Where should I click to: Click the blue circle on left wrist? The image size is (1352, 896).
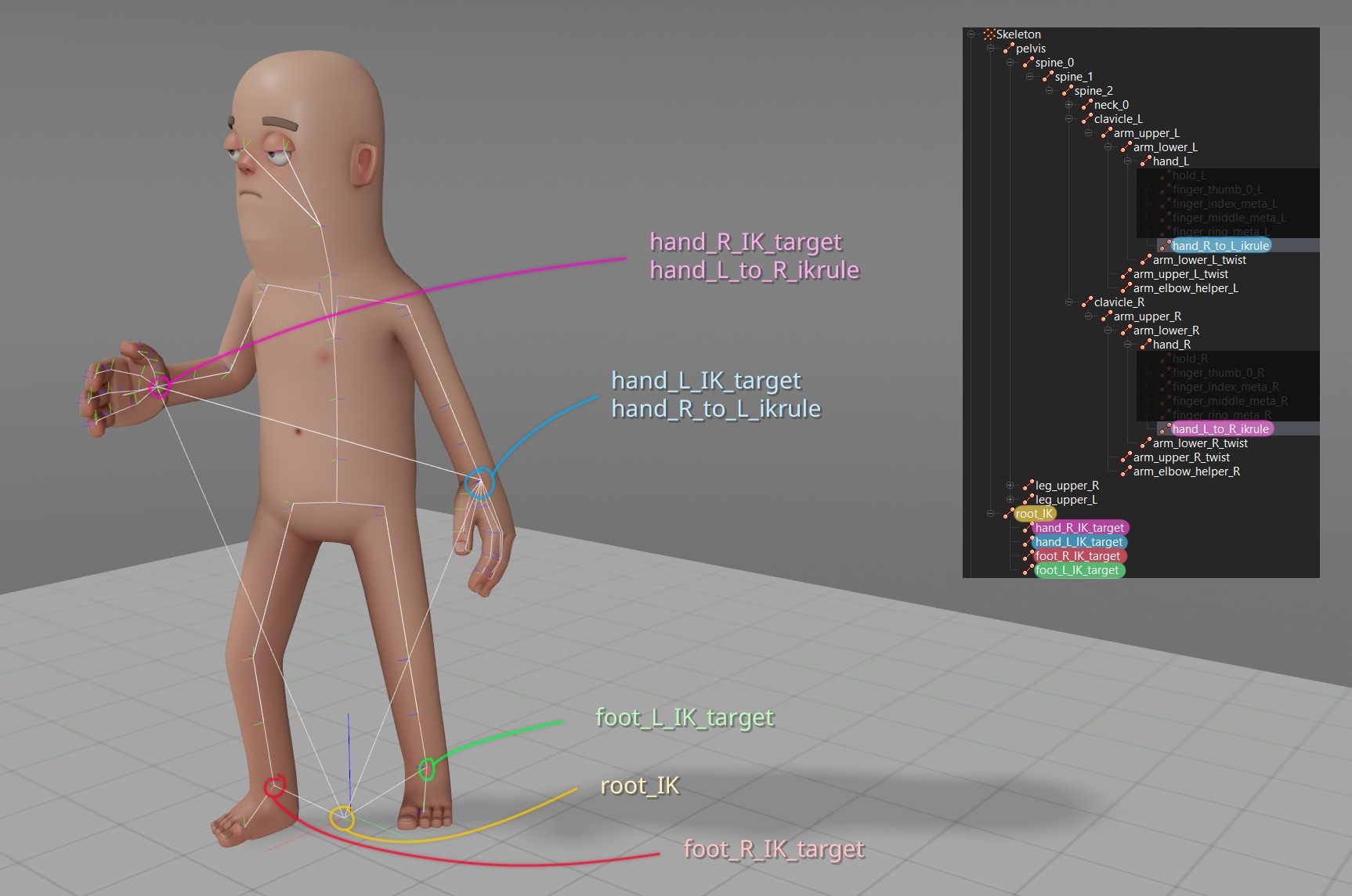(x=479, y=483)
